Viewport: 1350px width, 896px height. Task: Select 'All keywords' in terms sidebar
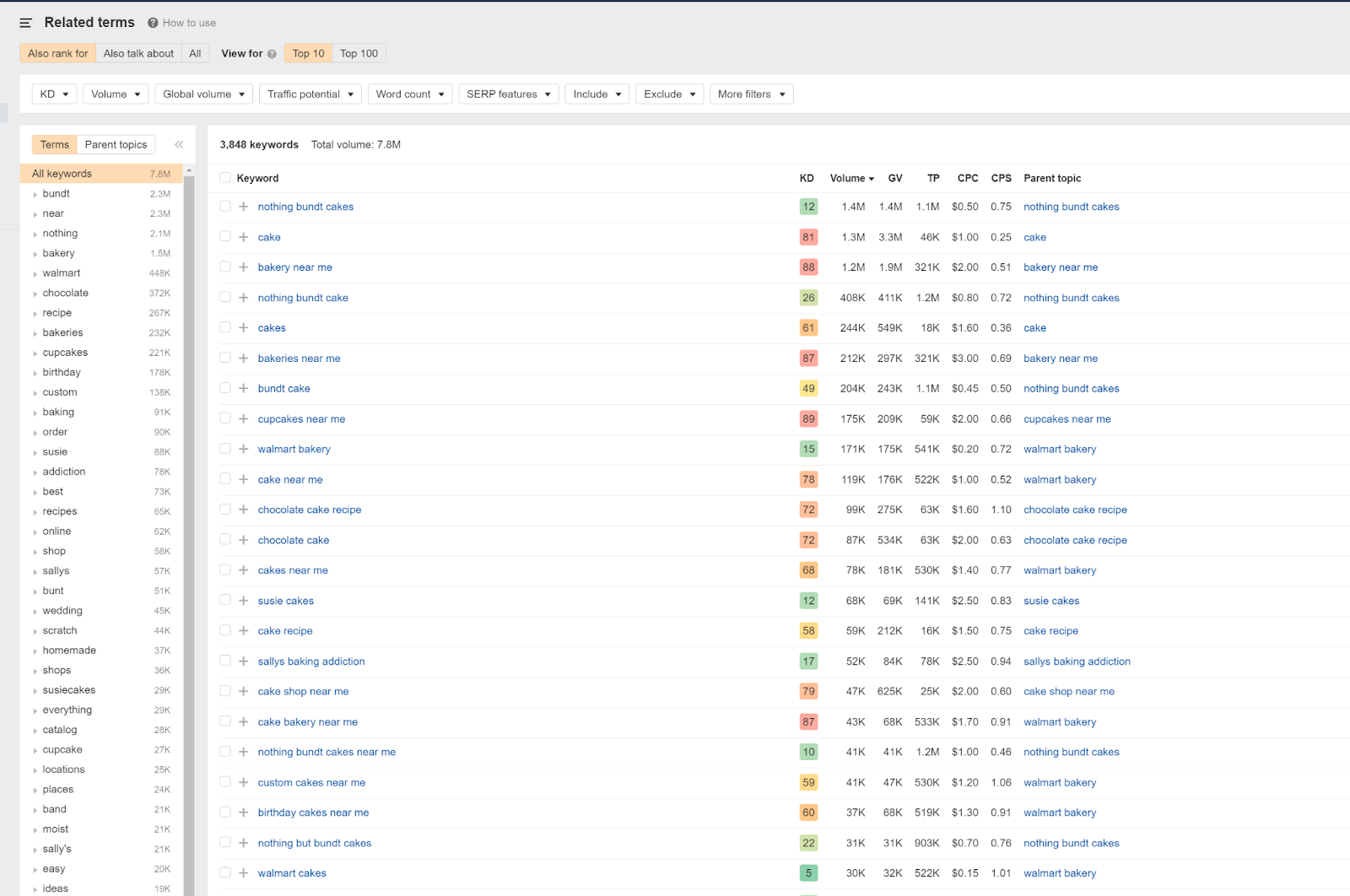pyautogui.click(x=101, y=174)
